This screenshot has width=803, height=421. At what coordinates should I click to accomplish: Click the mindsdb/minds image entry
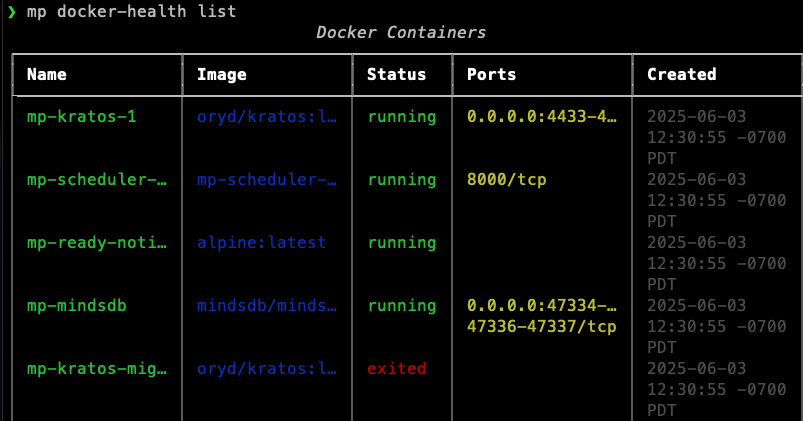(x=266, y=305)
